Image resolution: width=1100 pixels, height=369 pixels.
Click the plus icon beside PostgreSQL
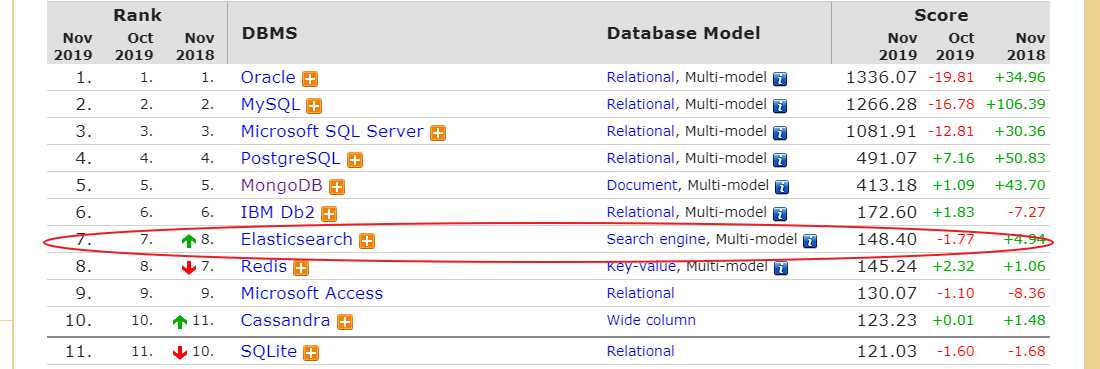(x=355, y=160)
